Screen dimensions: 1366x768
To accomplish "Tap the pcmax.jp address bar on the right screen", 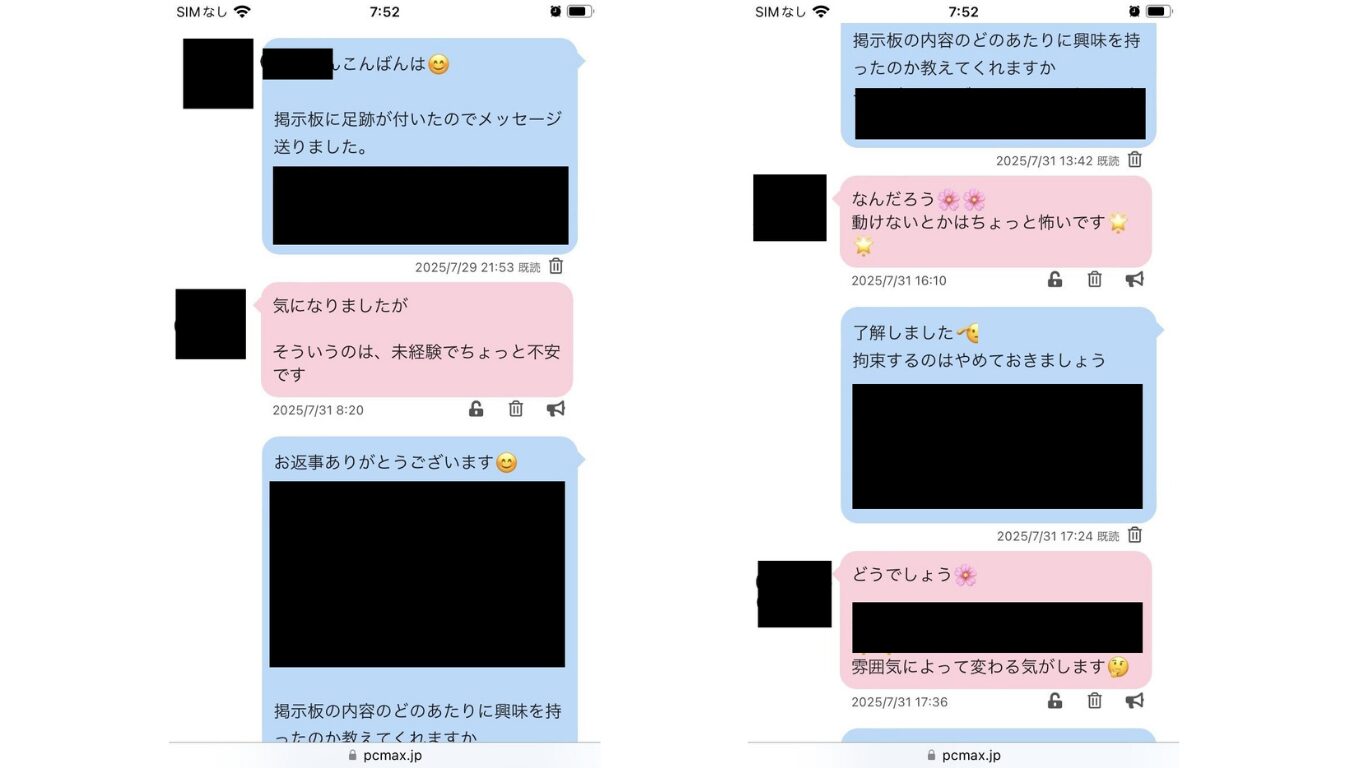I will coord(964,755).
